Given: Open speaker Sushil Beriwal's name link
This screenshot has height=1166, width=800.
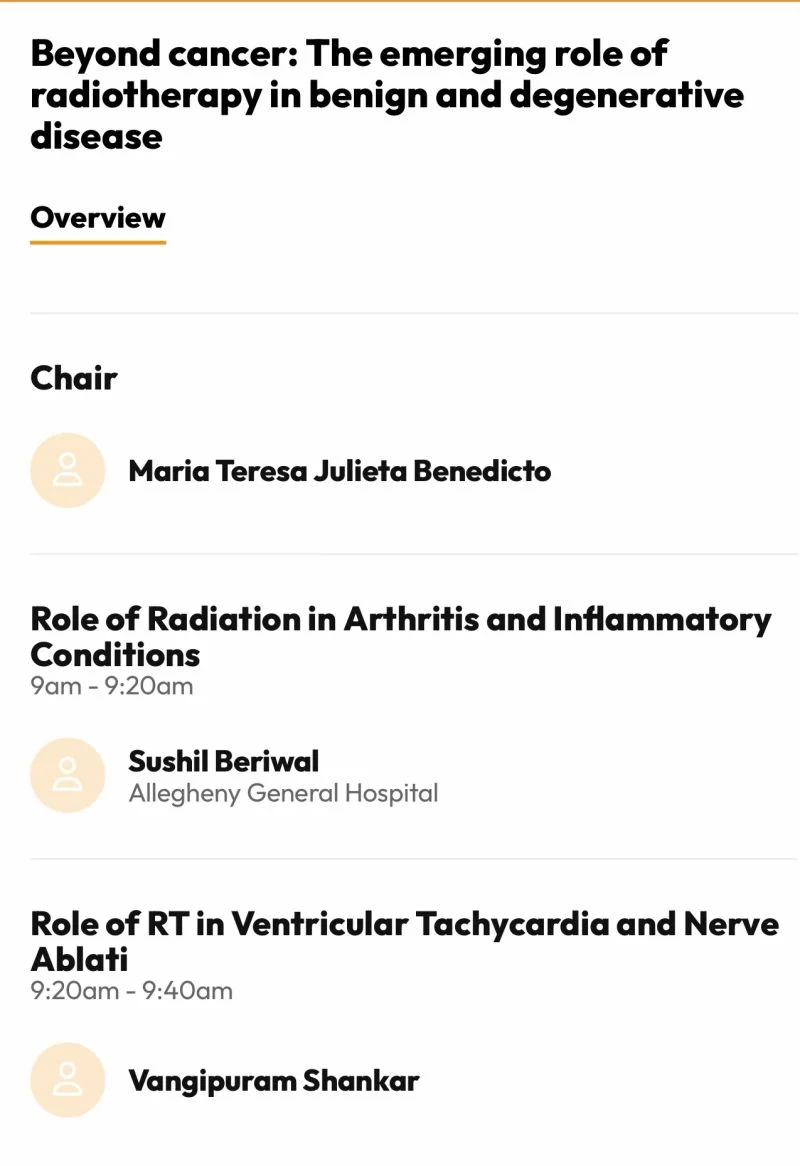Looking at the screenshot, I should tap(223, 761).
